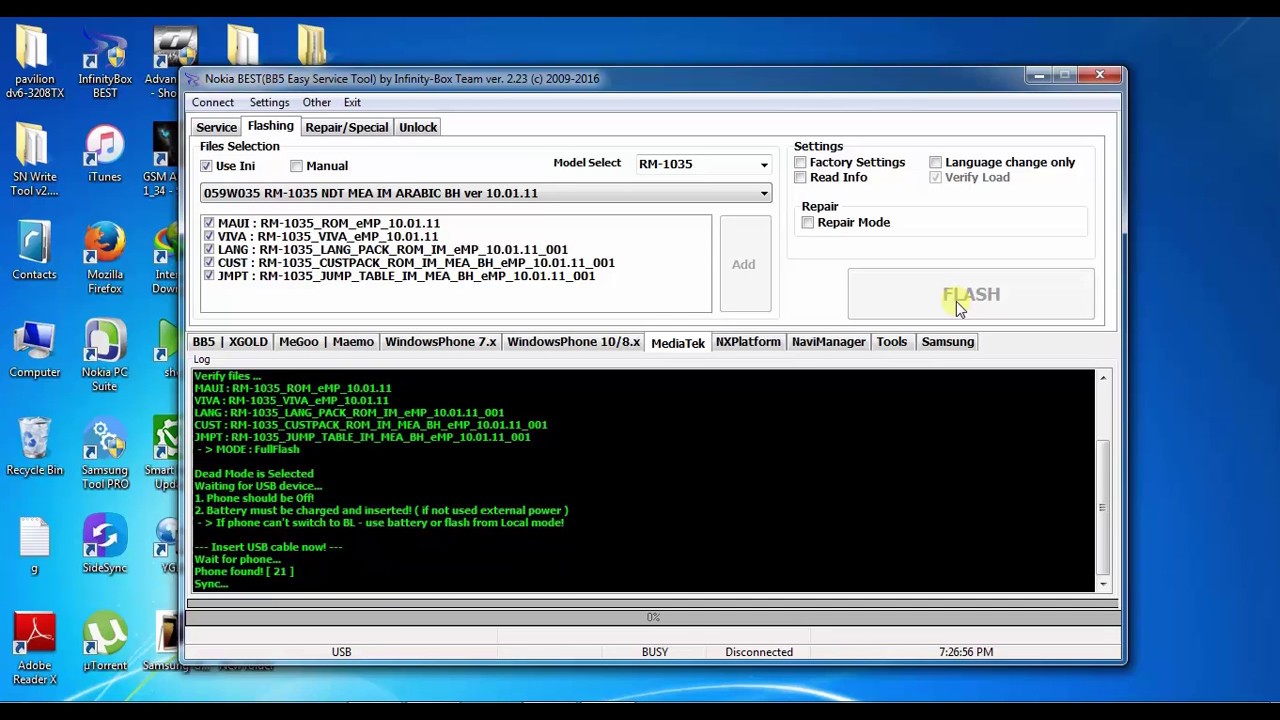The width and height of the screenshot is (1280, 720).
Task: Launch µTorrent from the desktop
Action: [x=105, y=643]
